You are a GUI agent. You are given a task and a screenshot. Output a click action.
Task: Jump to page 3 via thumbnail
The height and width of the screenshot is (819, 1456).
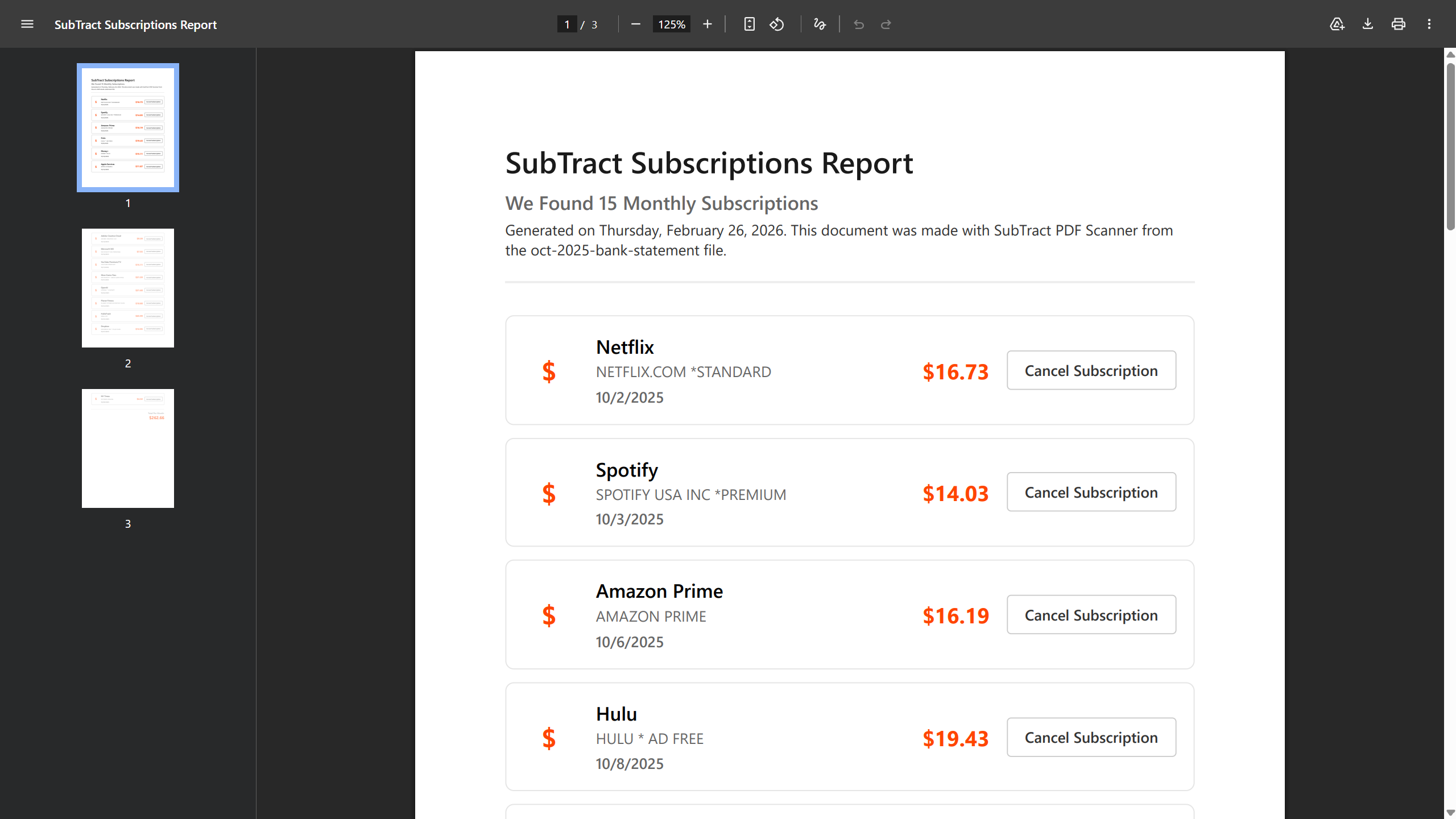tap(127, 448)
